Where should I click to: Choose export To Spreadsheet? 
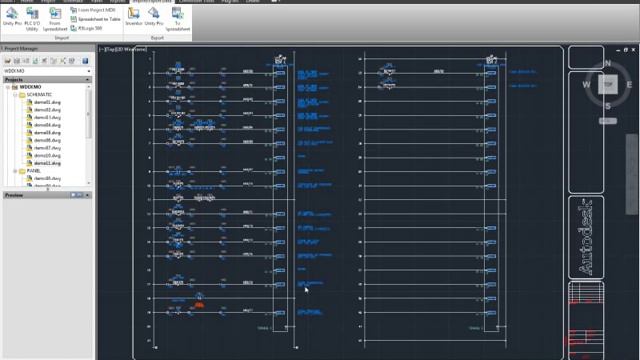[178, 19]
